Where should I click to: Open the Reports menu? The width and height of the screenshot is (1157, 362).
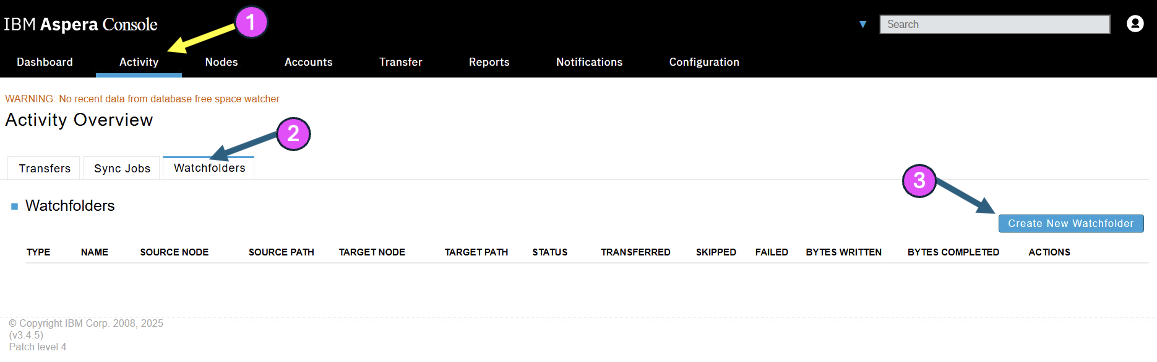(489, 62)
